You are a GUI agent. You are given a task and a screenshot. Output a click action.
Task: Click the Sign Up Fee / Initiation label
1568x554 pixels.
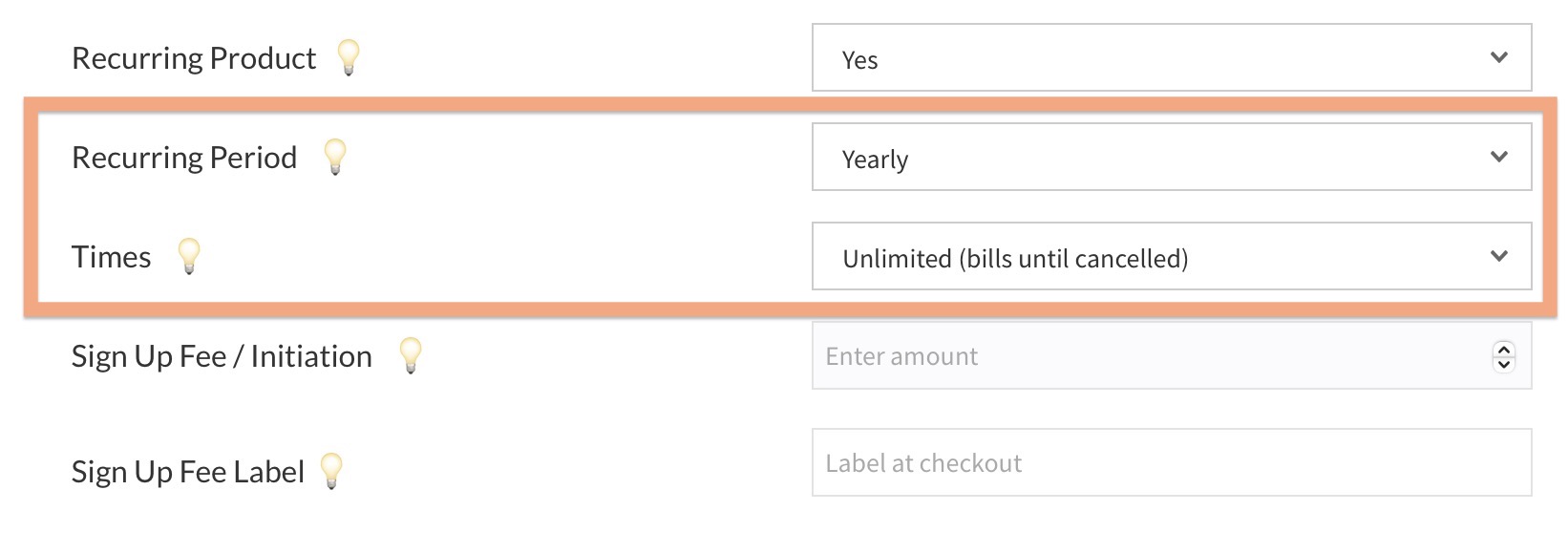point(222,356)
